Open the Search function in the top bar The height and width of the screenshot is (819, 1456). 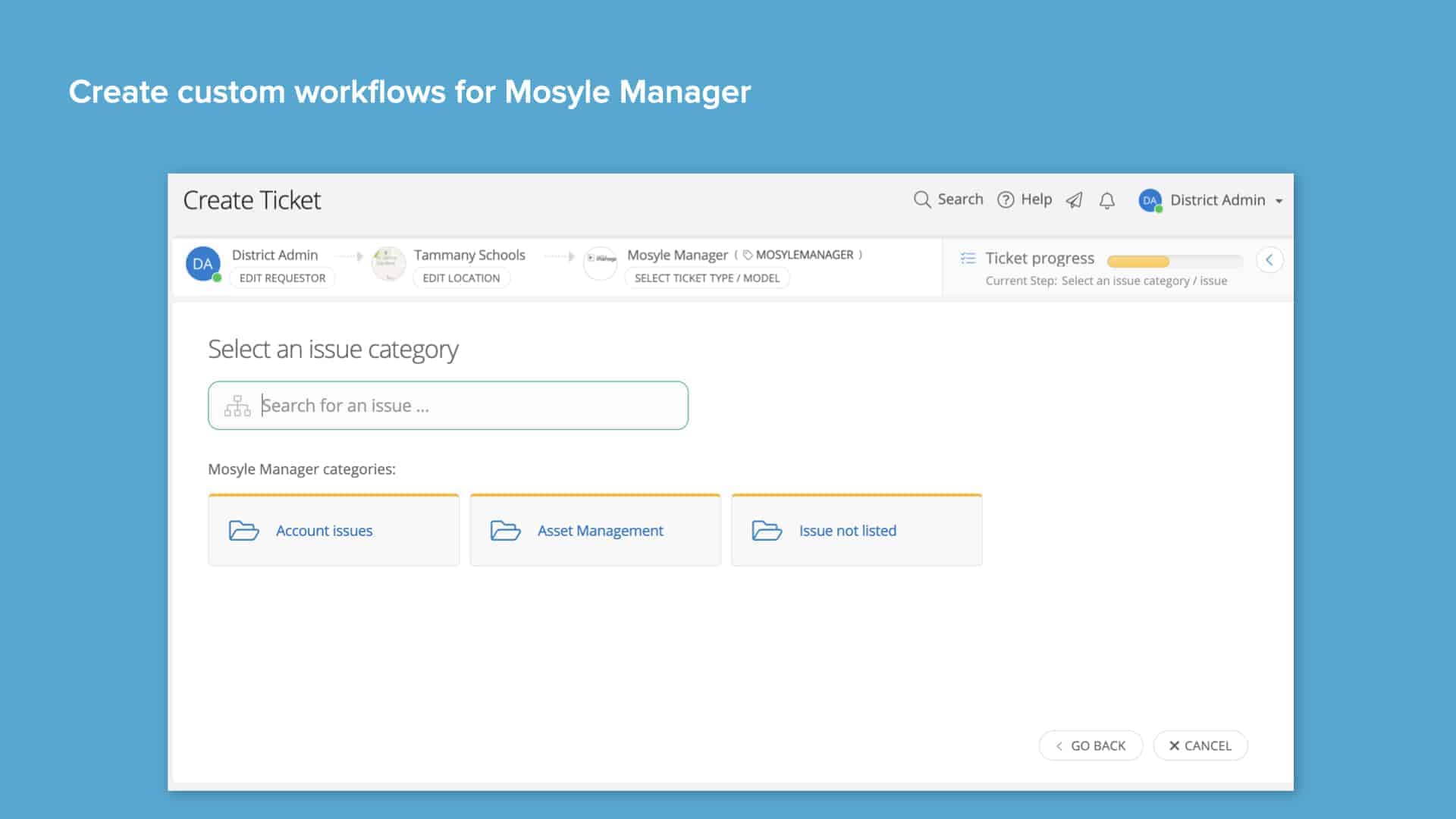point(949,199)
